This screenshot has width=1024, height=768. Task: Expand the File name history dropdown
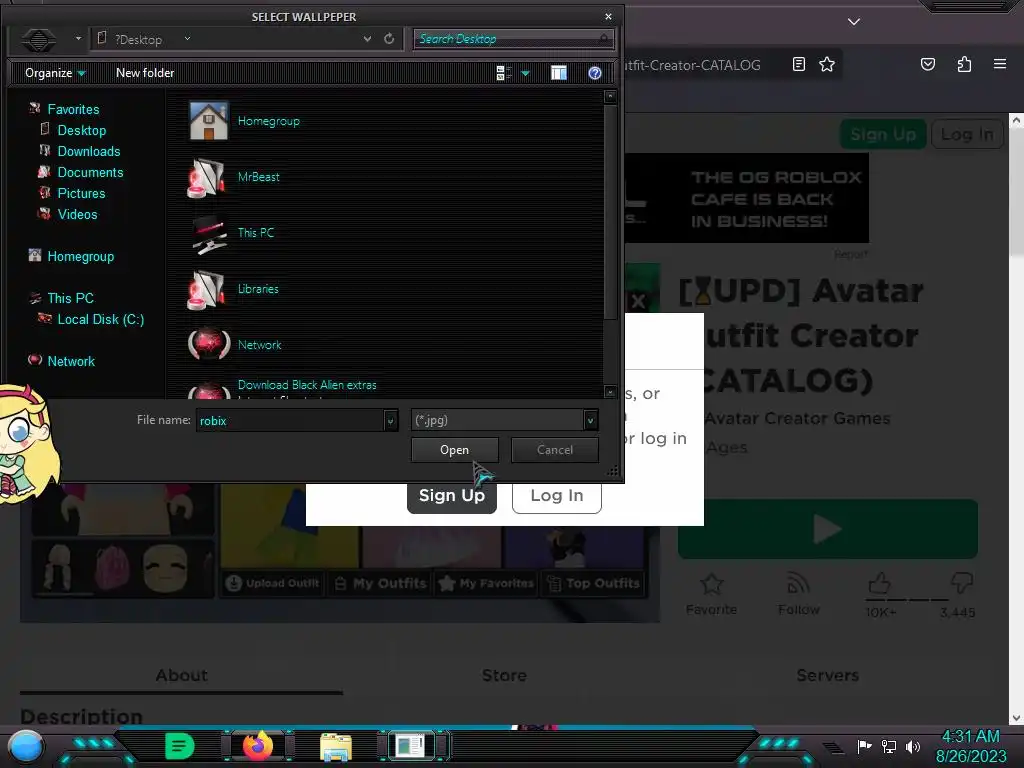391,421
